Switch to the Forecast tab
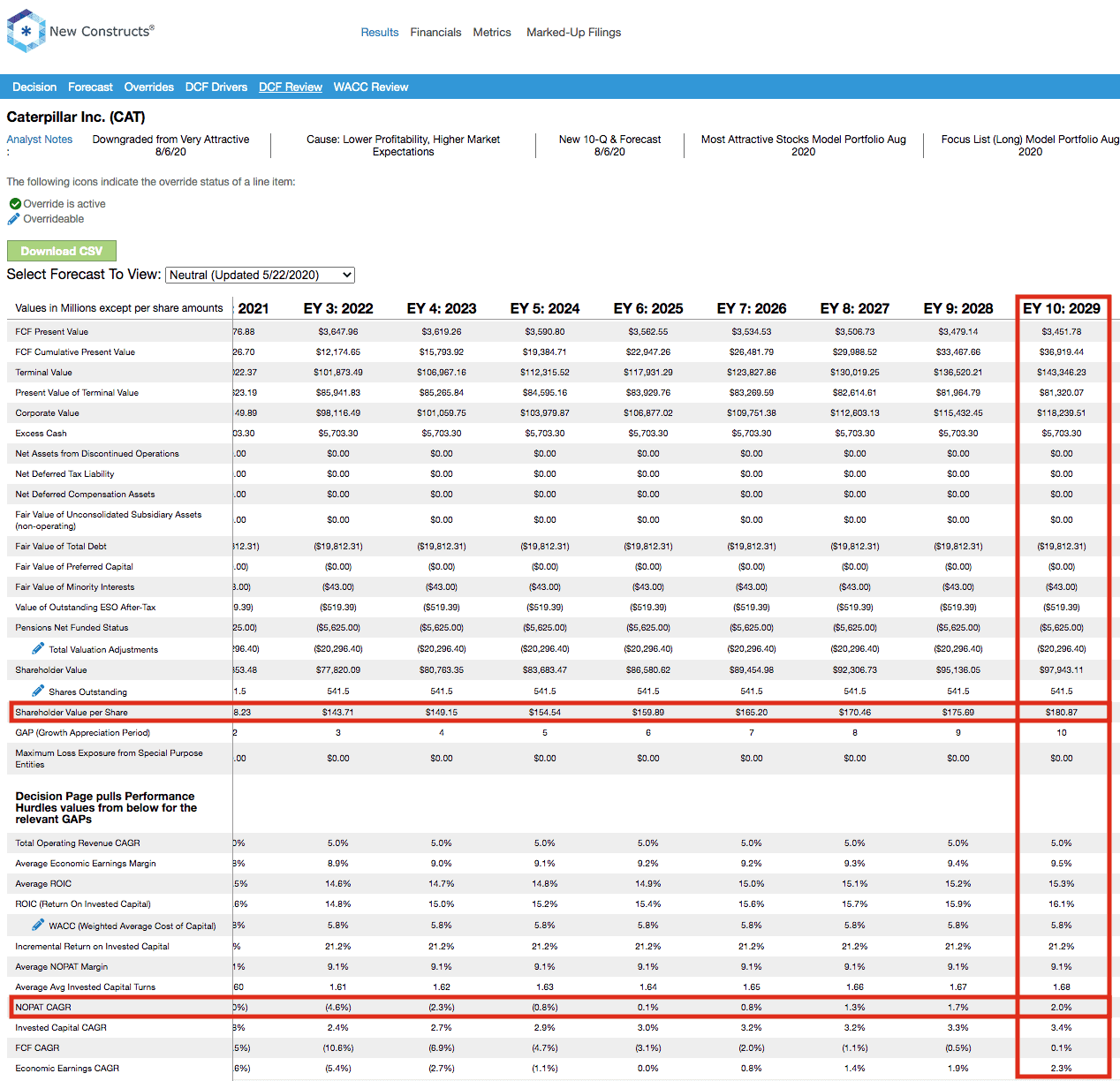This screenshot has width=1120, height=1081. [90, 87]
